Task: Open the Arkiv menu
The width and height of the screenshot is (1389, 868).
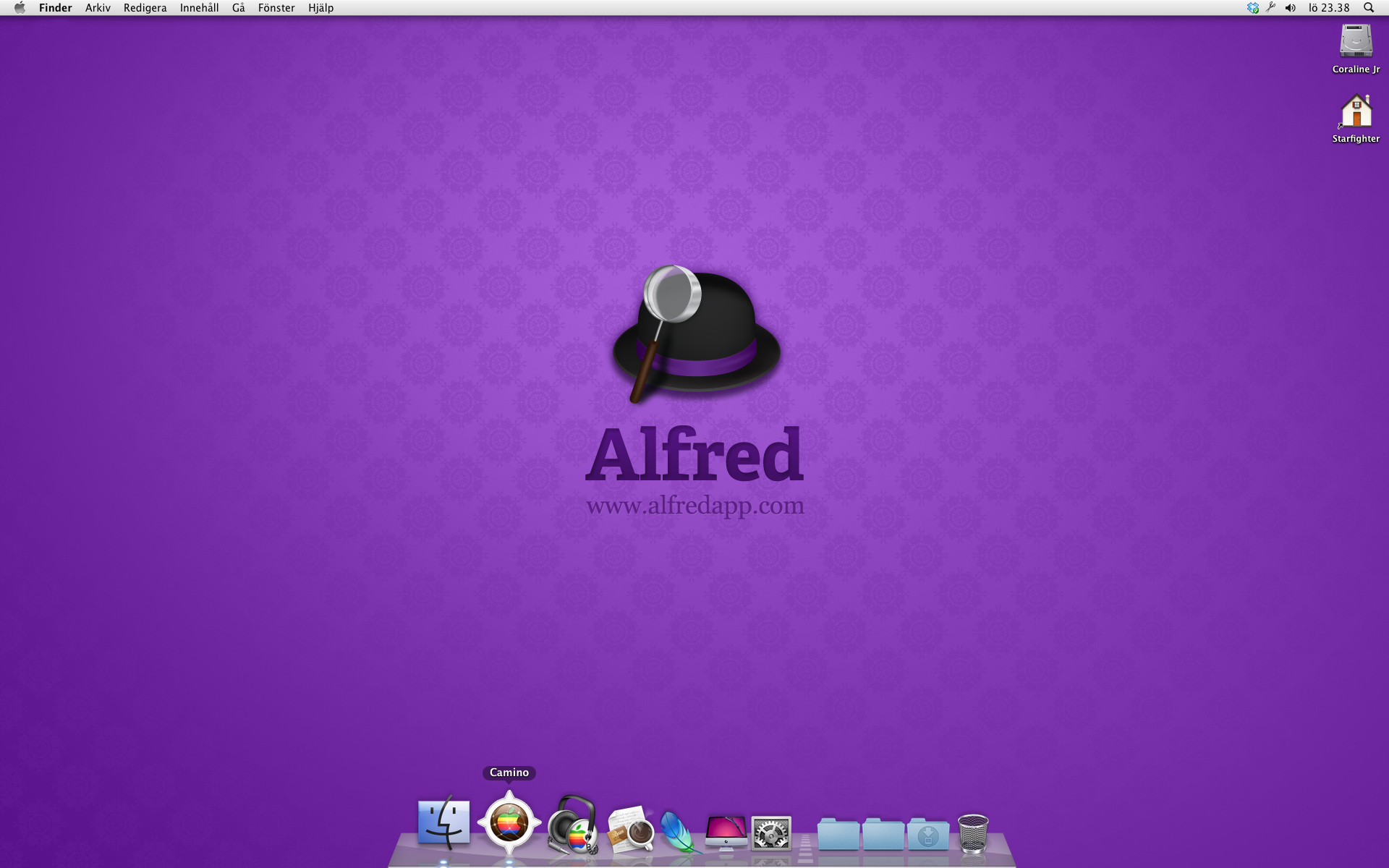Action: point(98,8)
